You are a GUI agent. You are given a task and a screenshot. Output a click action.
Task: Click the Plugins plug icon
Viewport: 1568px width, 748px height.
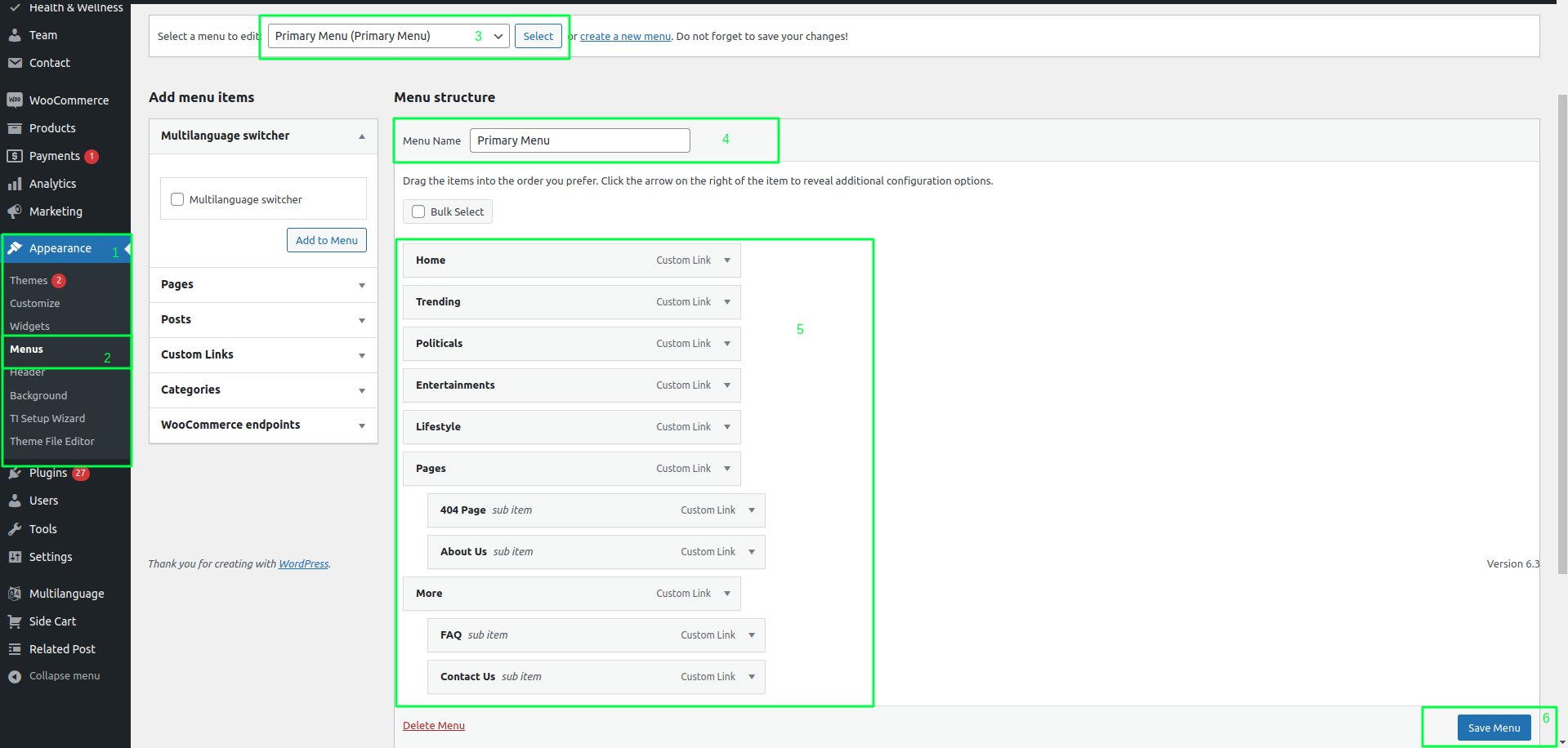[x=15, y=473]
